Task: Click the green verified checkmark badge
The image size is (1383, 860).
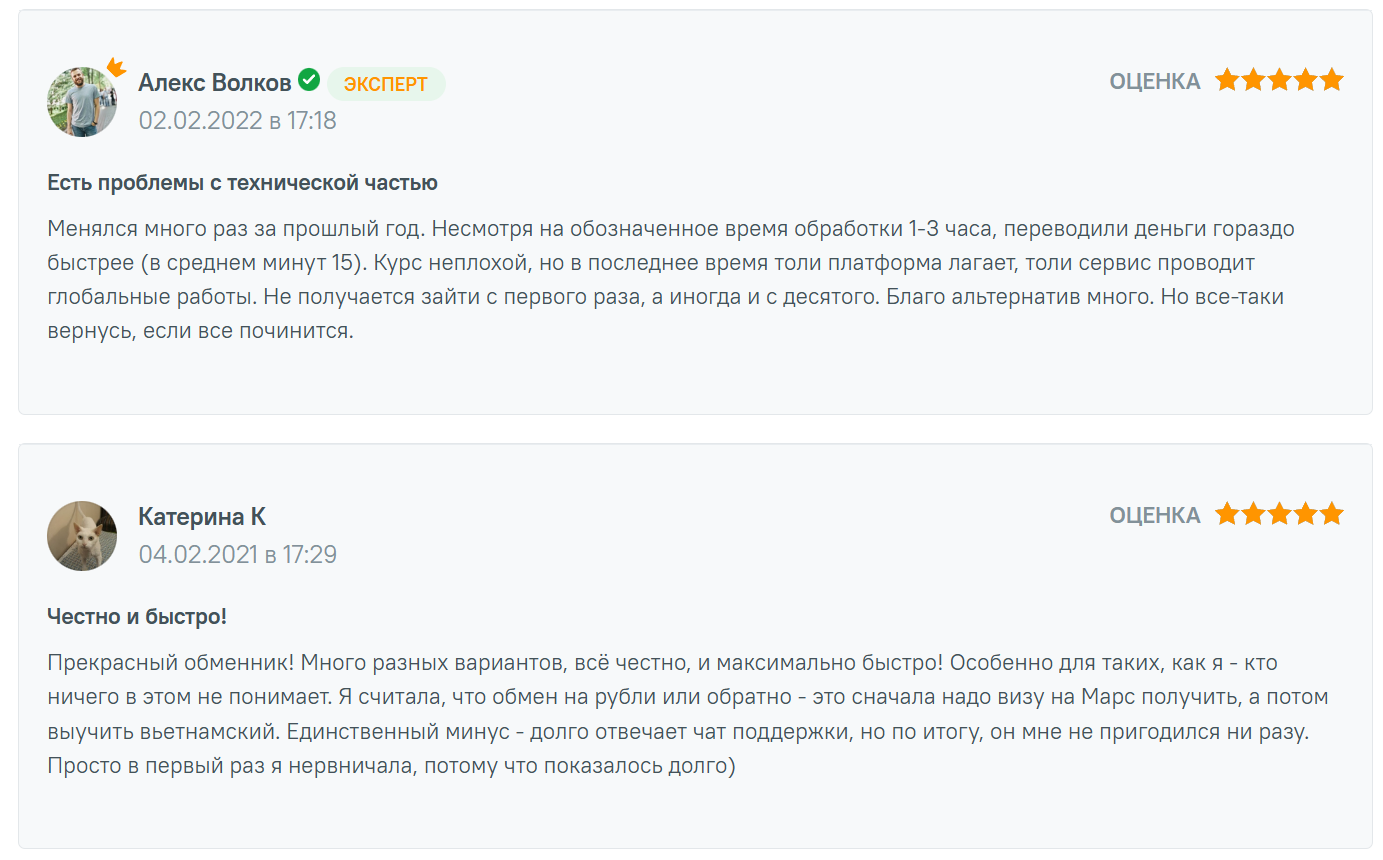Action: pos(309,79)
